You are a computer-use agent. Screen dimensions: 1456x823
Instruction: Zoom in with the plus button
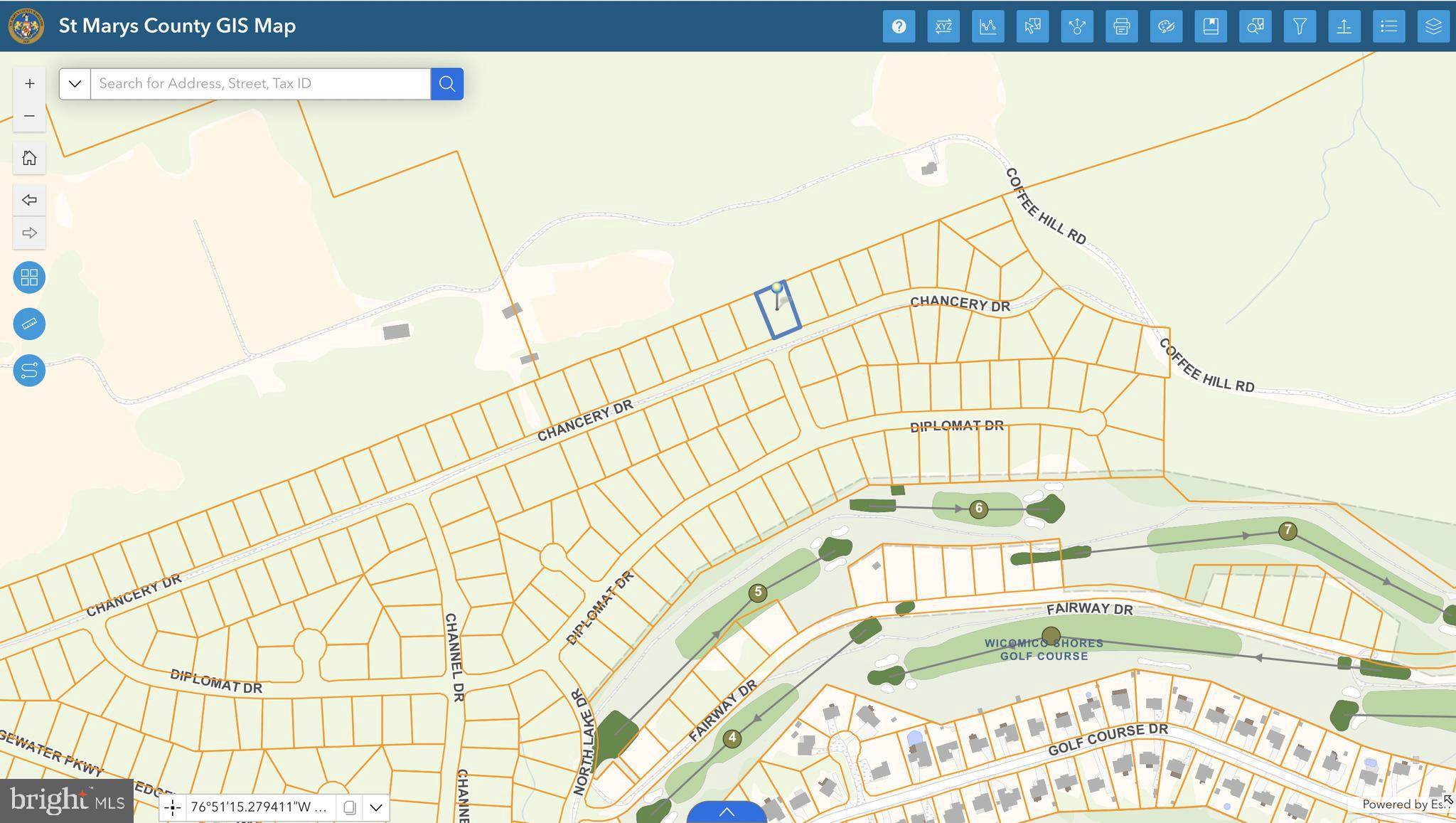pos(29,84)
